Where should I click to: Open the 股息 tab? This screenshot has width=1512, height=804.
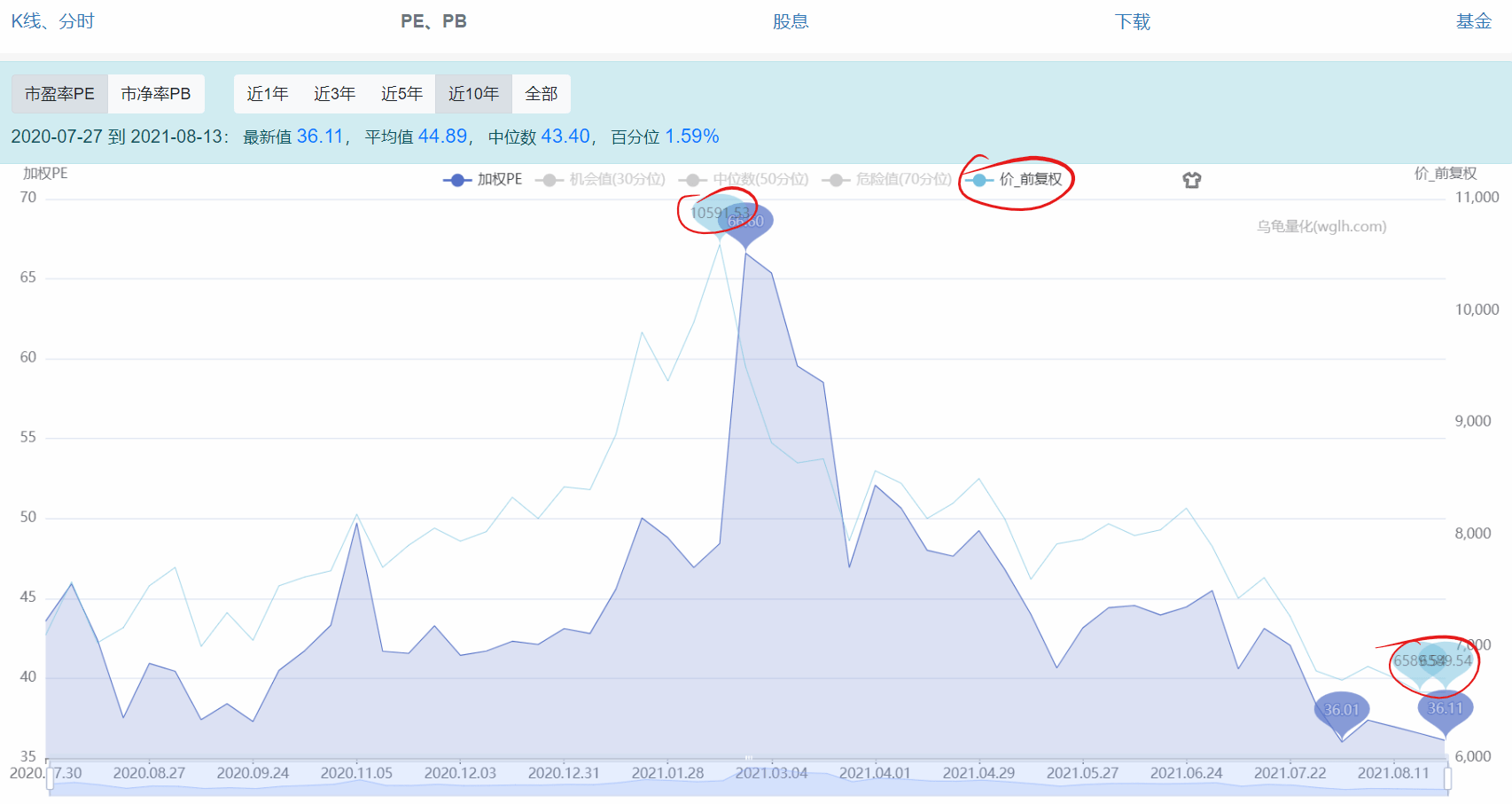pos(791,21)
